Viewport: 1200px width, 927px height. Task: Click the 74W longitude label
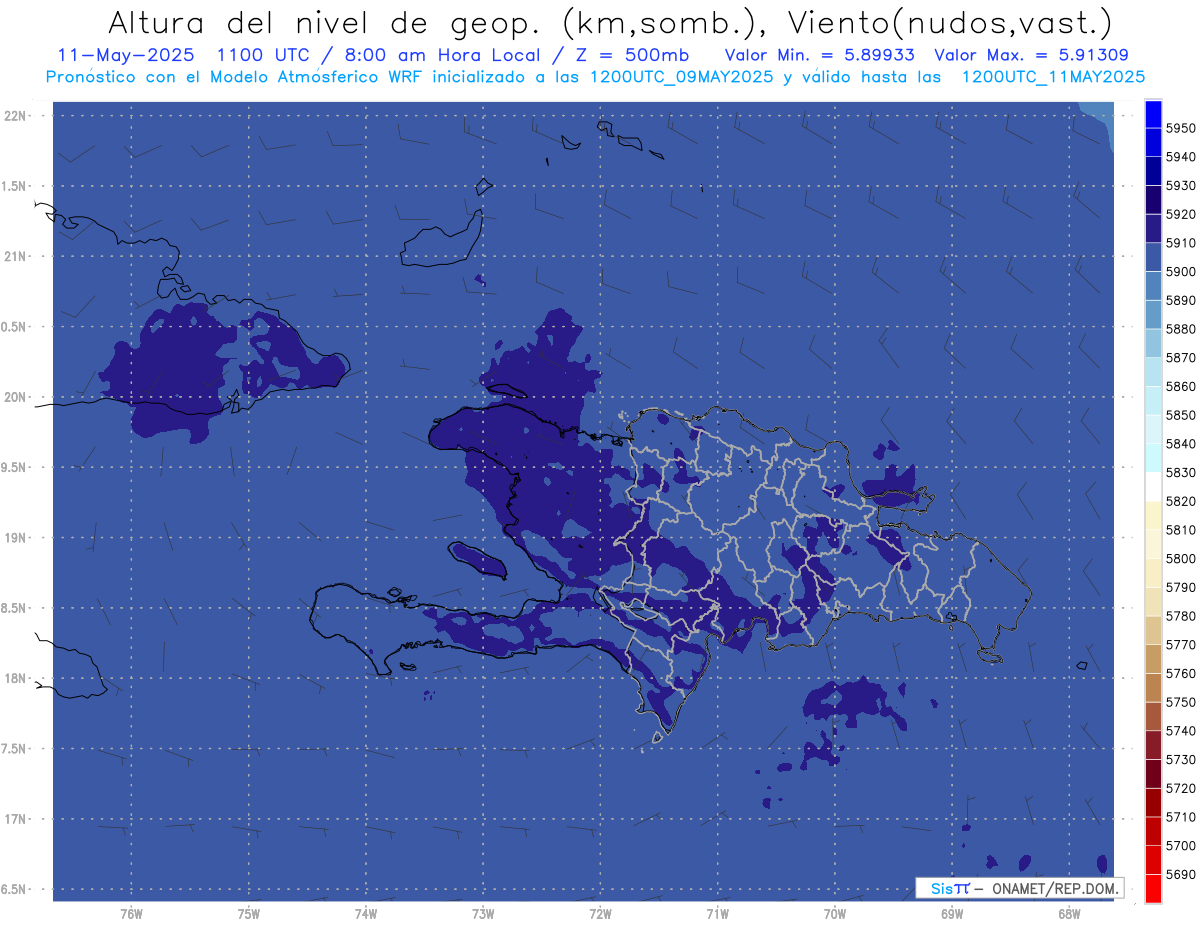click(366, 913)
